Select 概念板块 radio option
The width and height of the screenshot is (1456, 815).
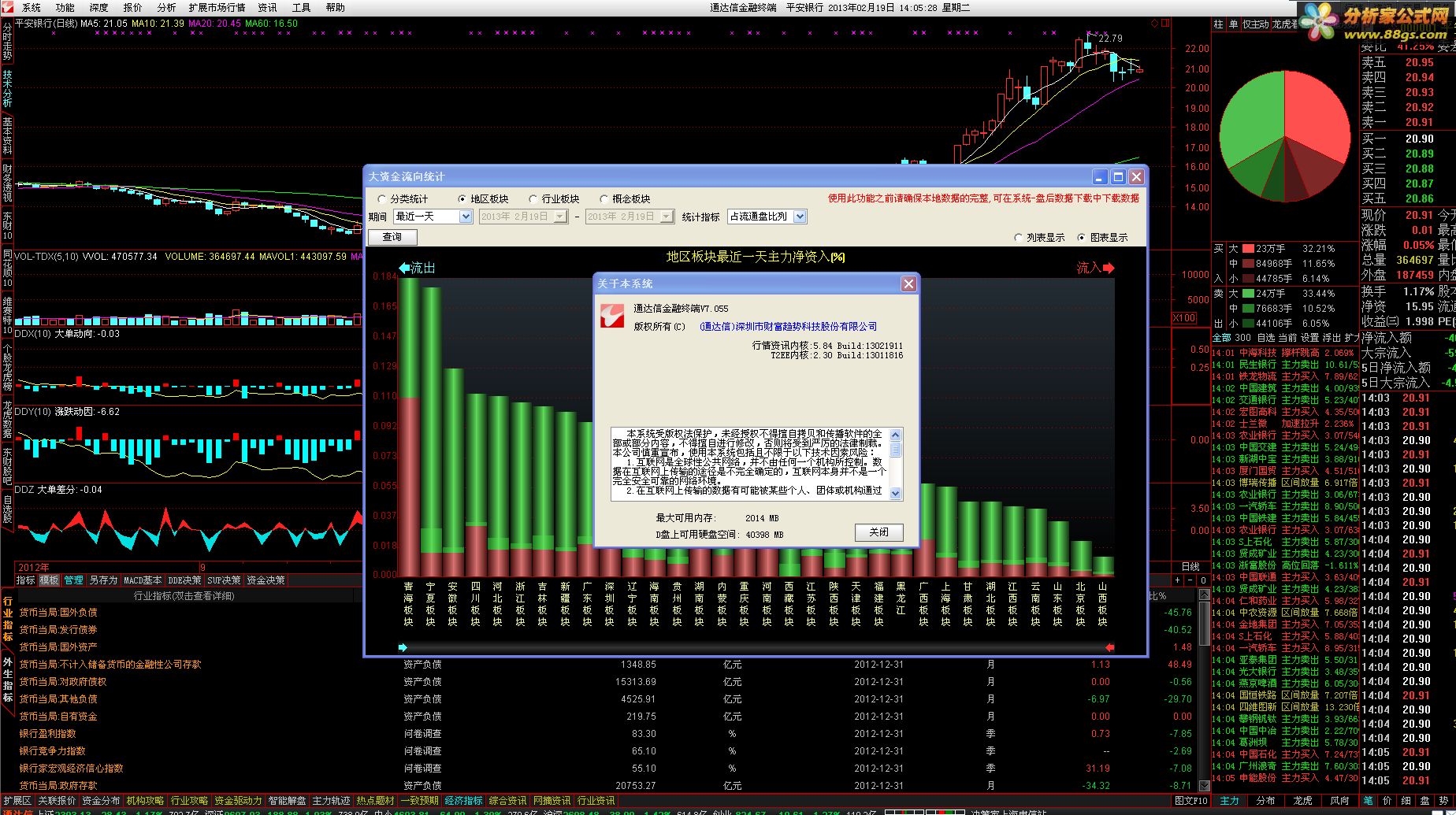[625, 199]
